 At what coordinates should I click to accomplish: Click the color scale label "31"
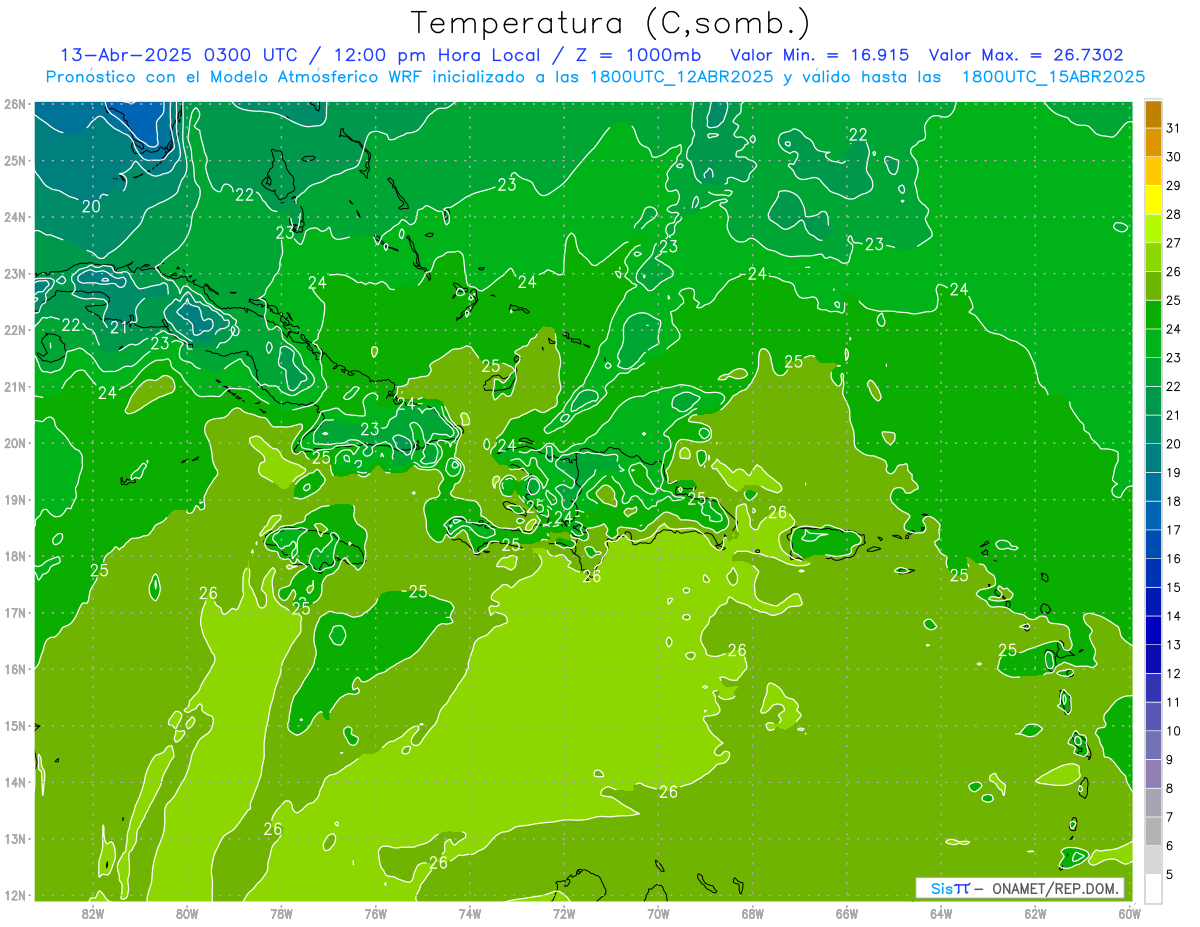click(x=1173, y=128)
